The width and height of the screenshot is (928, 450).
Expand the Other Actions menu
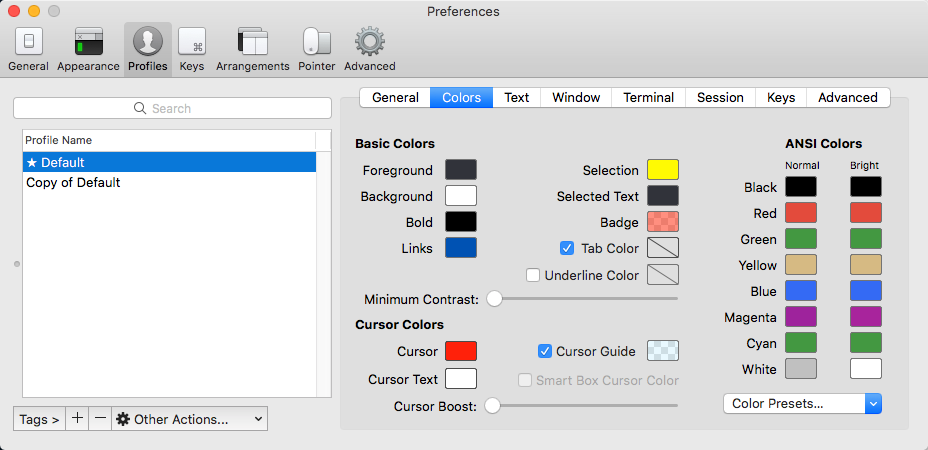point(189,419)
